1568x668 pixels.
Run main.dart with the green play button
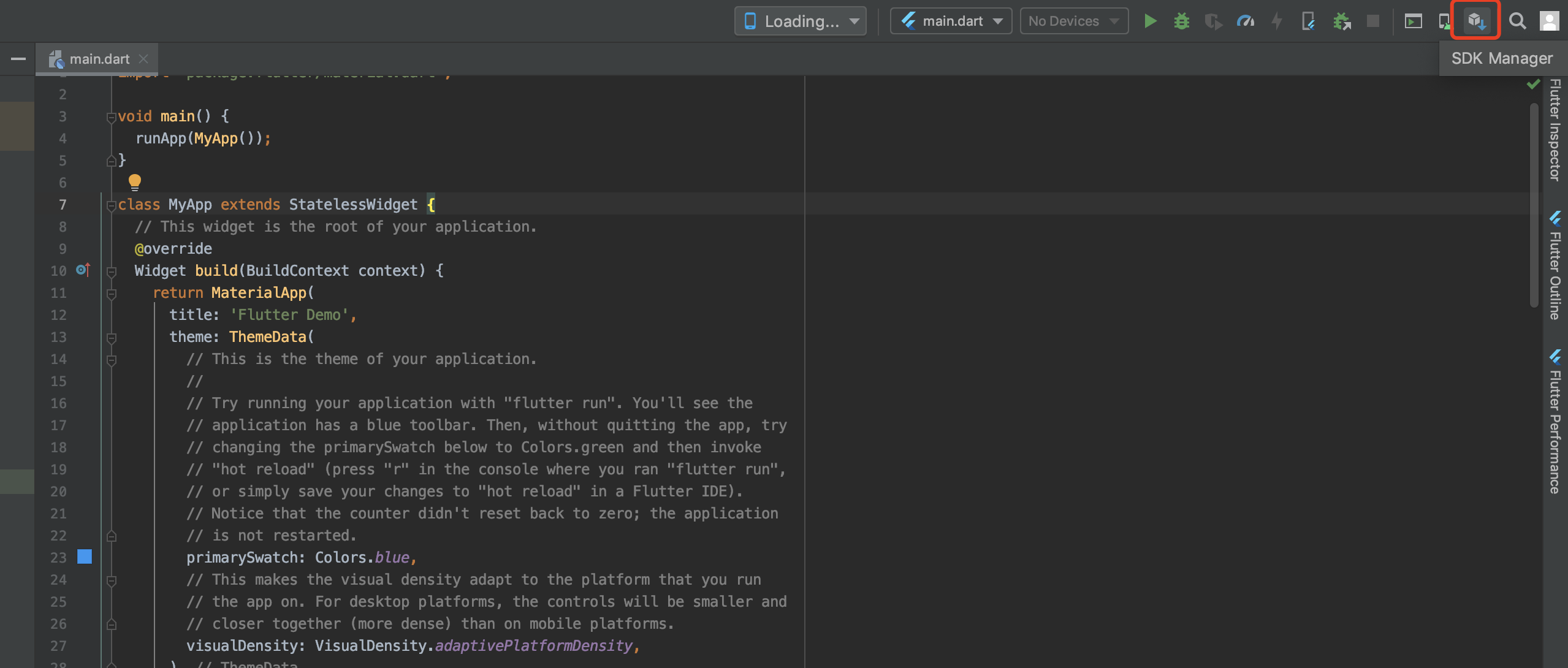[x=1150, y=21]
